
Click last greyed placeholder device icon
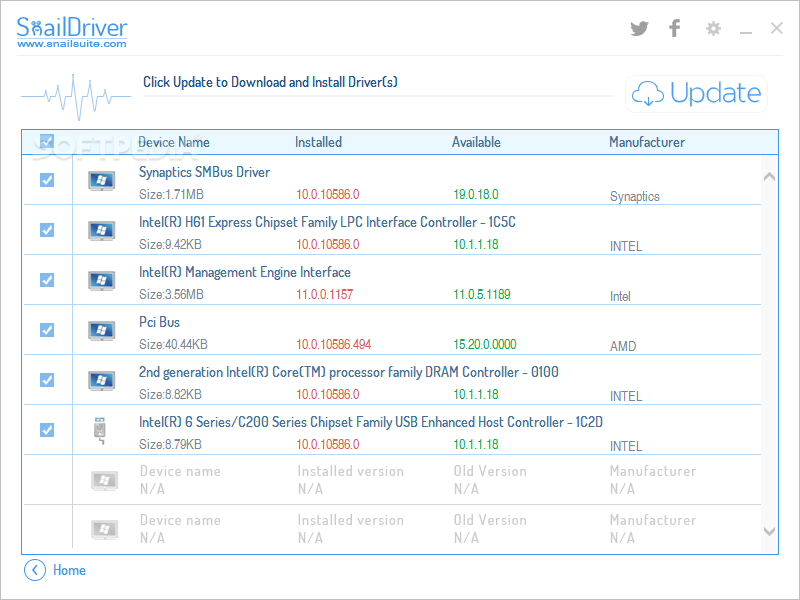pos(105,530)
